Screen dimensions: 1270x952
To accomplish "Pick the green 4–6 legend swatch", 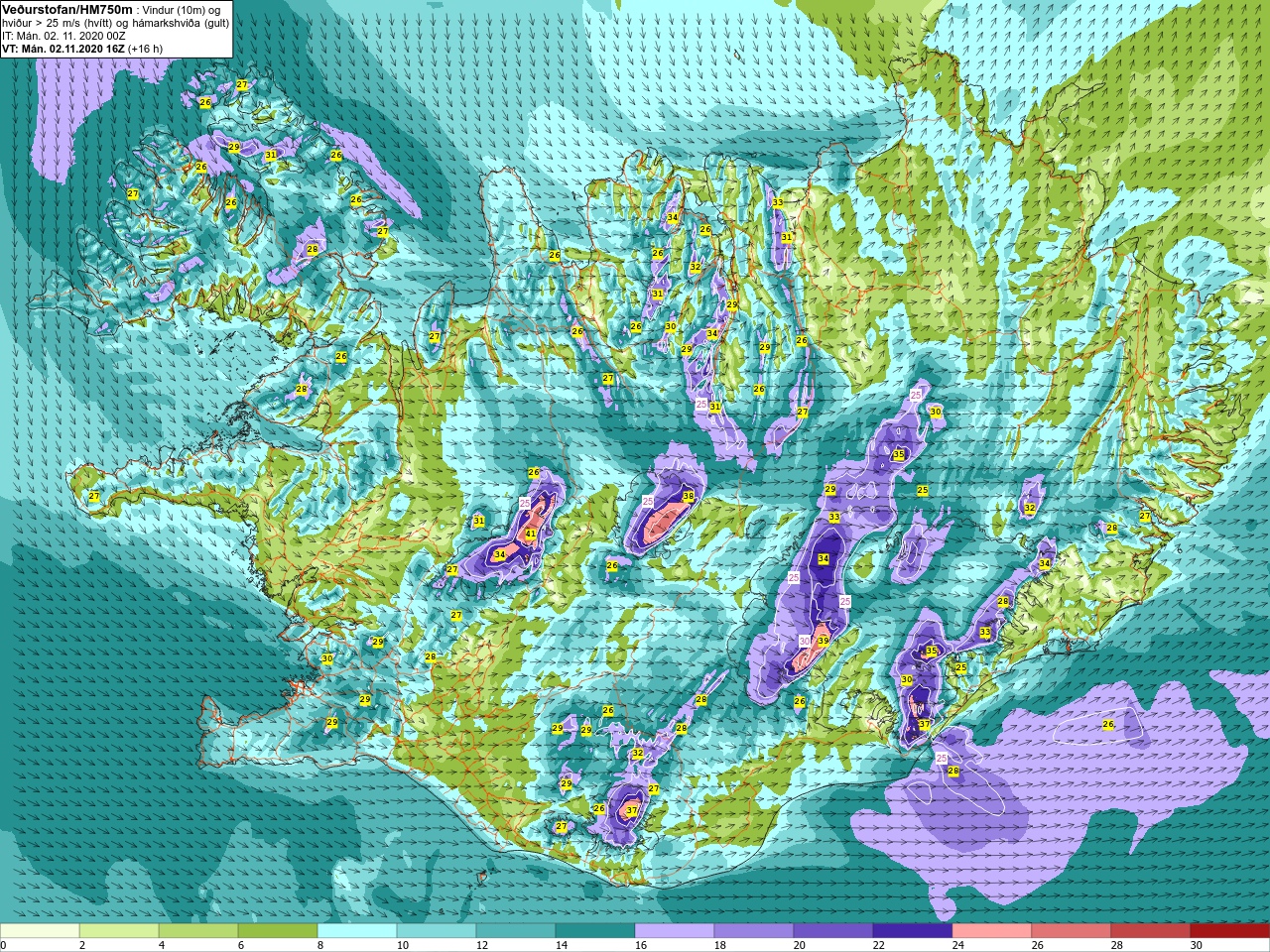I will (198, 931).
